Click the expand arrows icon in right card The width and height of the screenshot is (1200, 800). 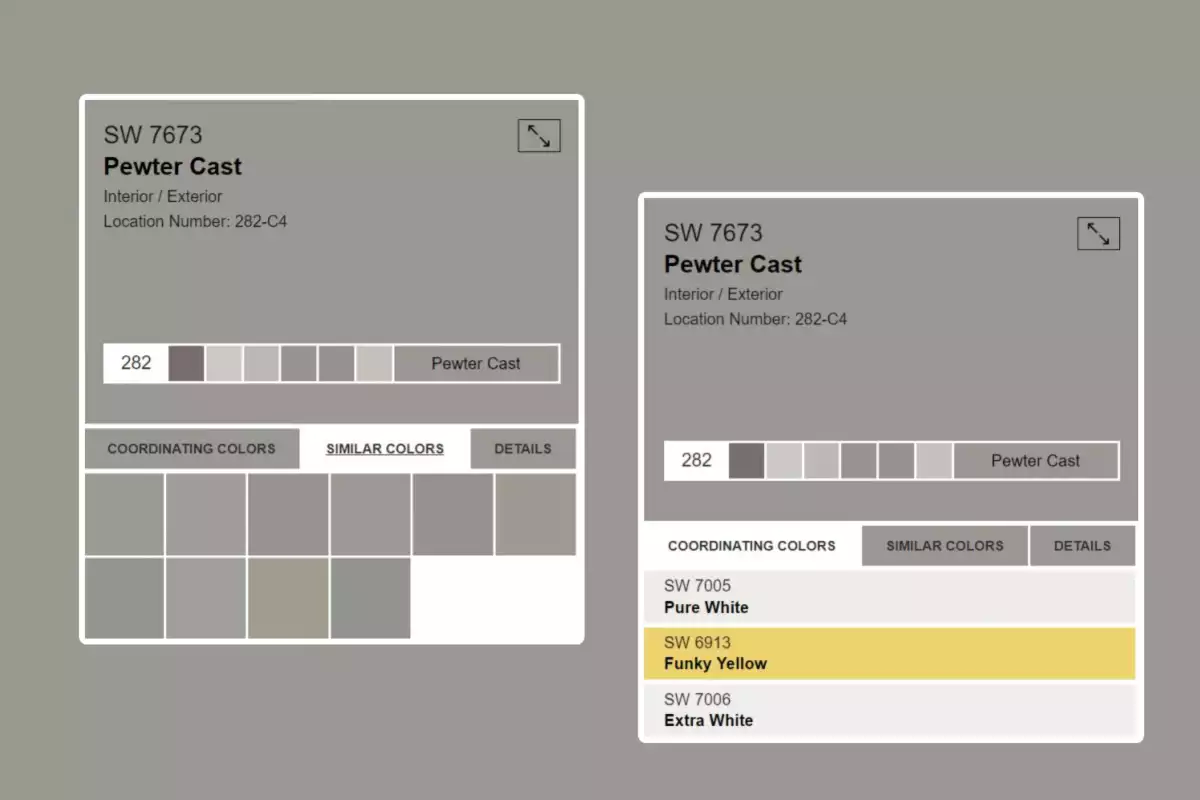point(1098,234)
